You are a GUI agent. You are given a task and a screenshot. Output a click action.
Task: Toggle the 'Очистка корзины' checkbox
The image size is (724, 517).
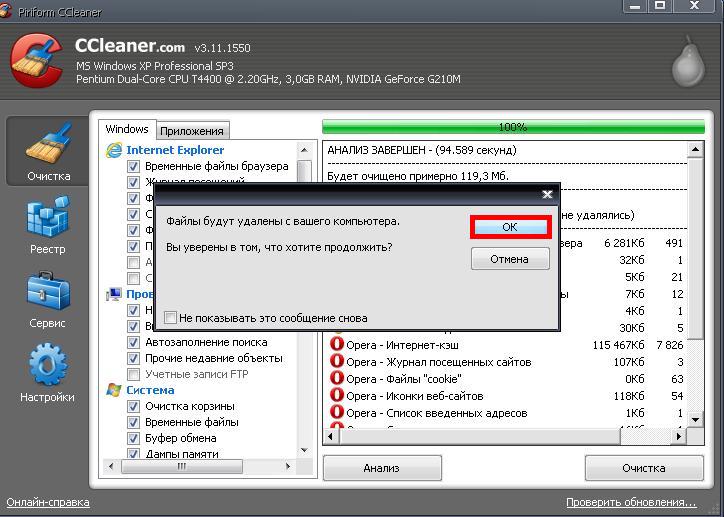coord(133,406)
